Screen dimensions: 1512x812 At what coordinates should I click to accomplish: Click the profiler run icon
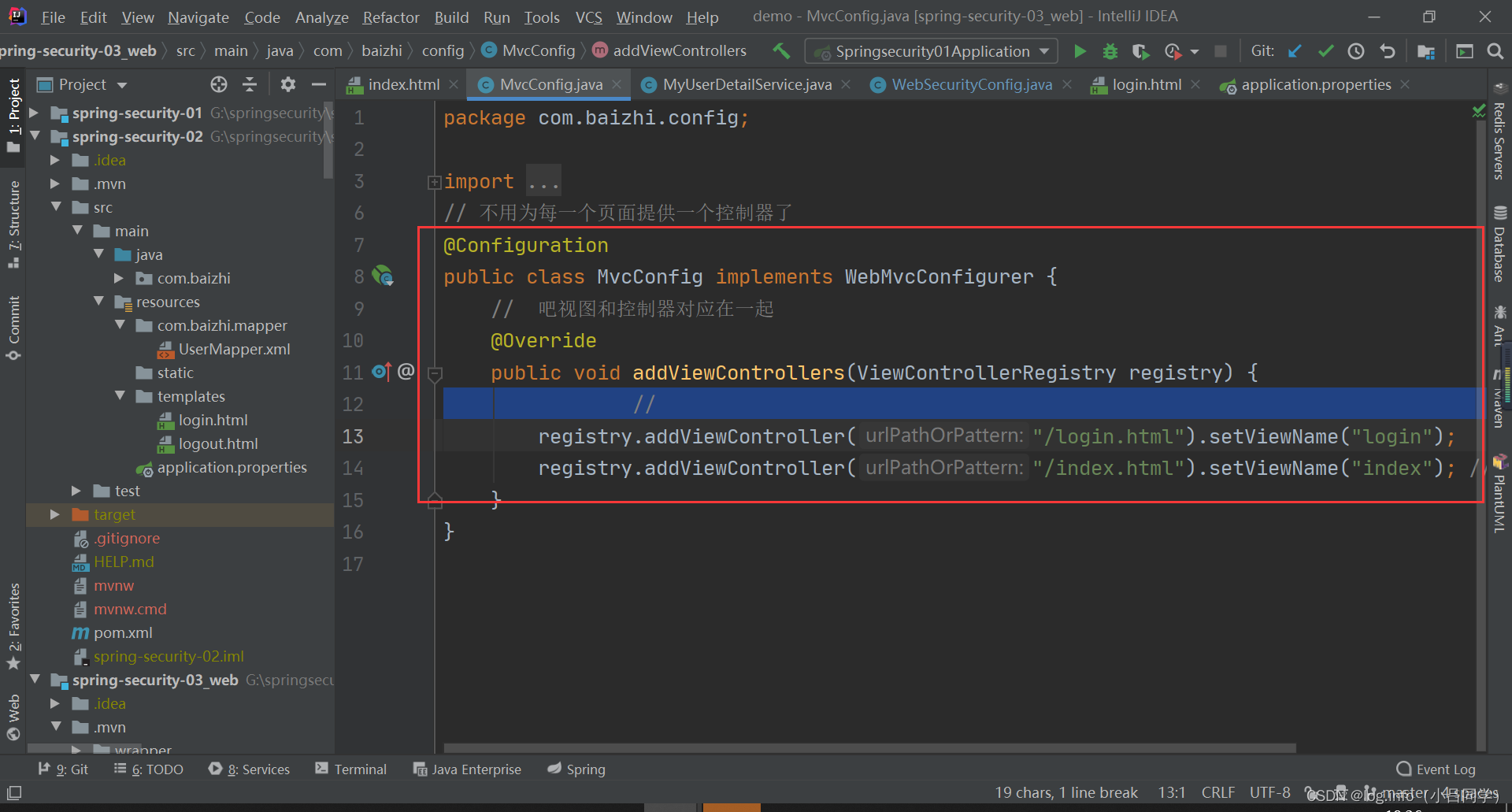1173,51
